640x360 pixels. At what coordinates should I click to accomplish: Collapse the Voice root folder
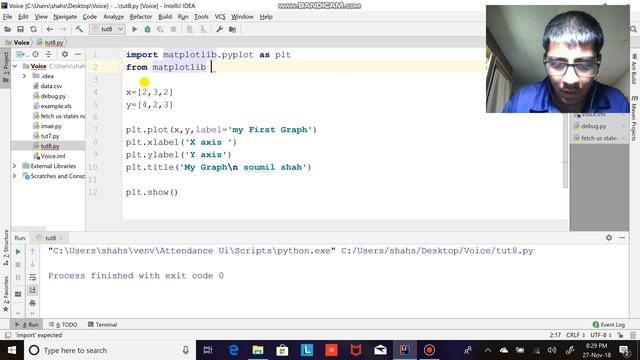(x=15, y=66)
